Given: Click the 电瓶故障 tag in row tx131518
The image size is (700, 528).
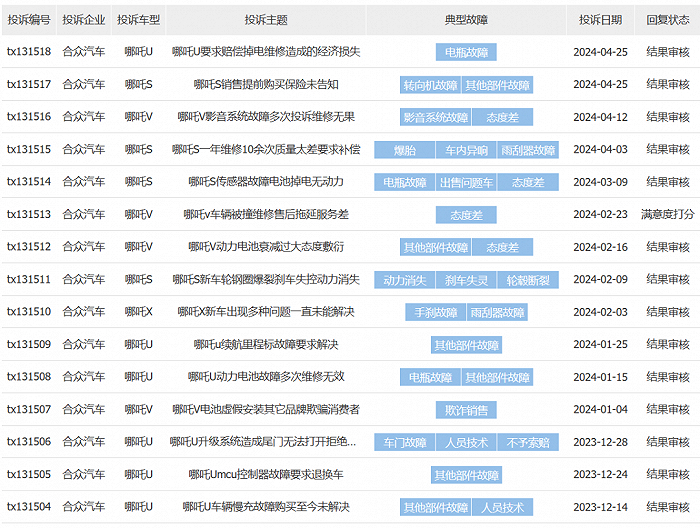Looking at the screenshot, I should click(466, 52).
